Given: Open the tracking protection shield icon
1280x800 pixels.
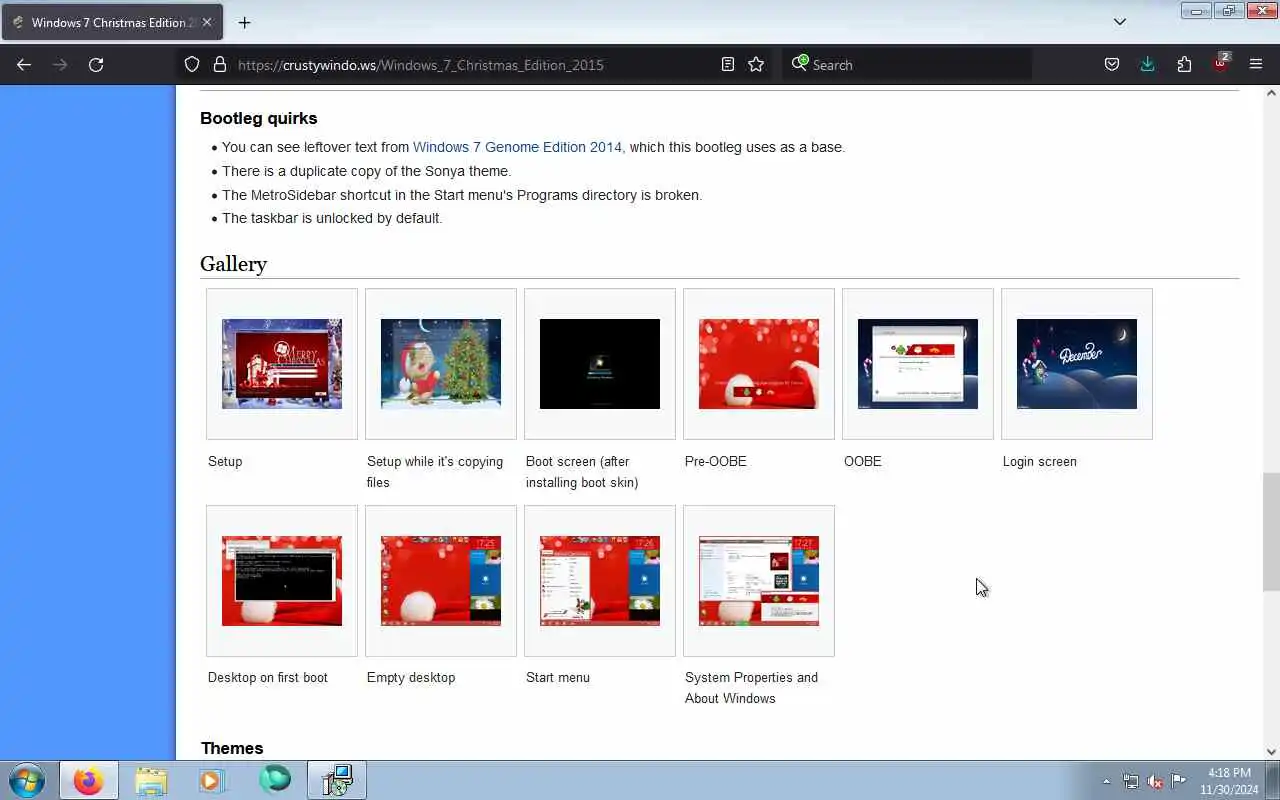Looking at the screenshot, I should 192,64.
